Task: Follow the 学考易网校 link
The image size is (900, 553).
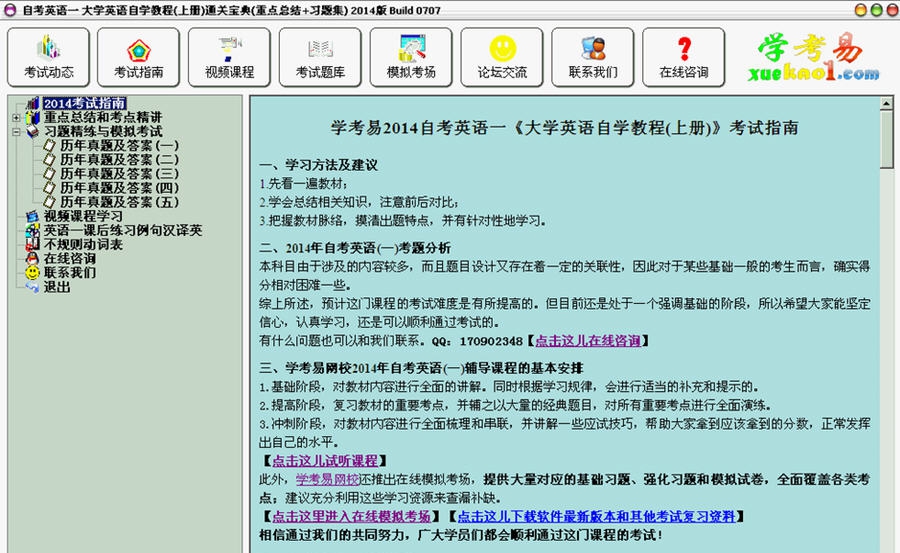Action: (327, 479)
